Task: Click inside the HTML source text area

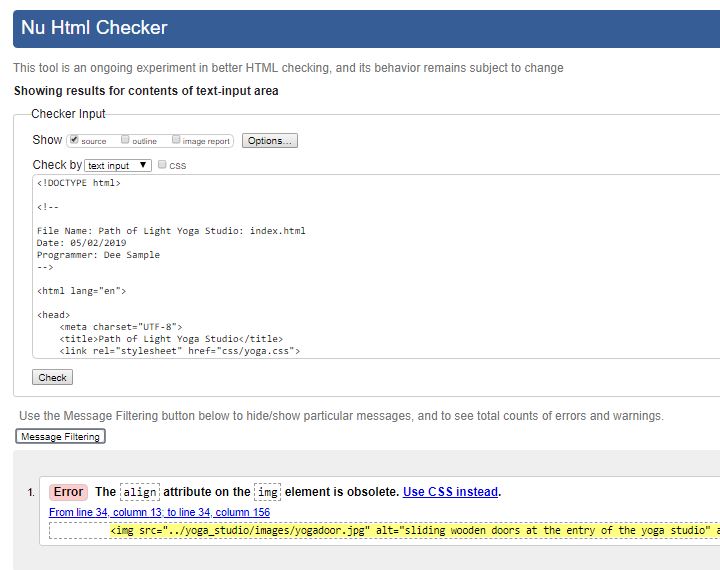Action: pyautogui.click(x=377, y=266)
